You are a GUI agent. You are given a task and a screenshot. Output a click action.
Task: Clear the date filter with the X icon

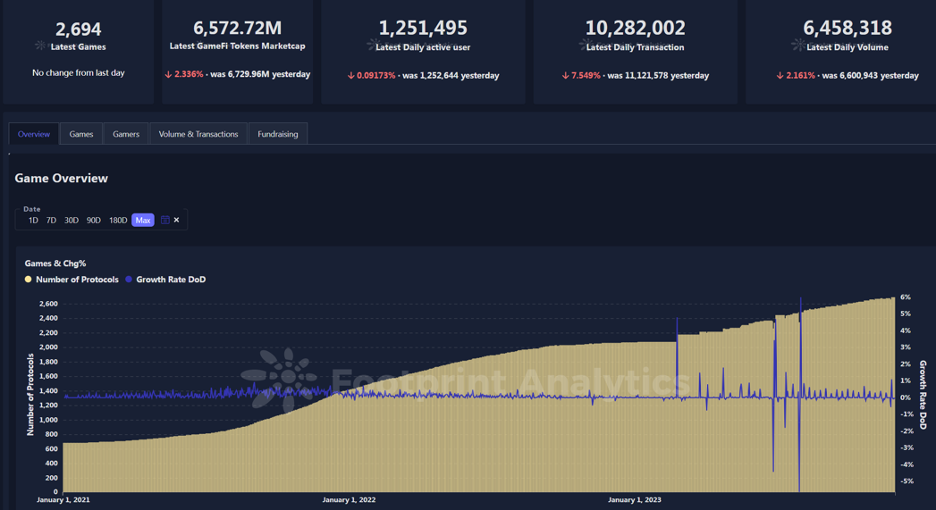pyautogui.click(x=177, y=220)
